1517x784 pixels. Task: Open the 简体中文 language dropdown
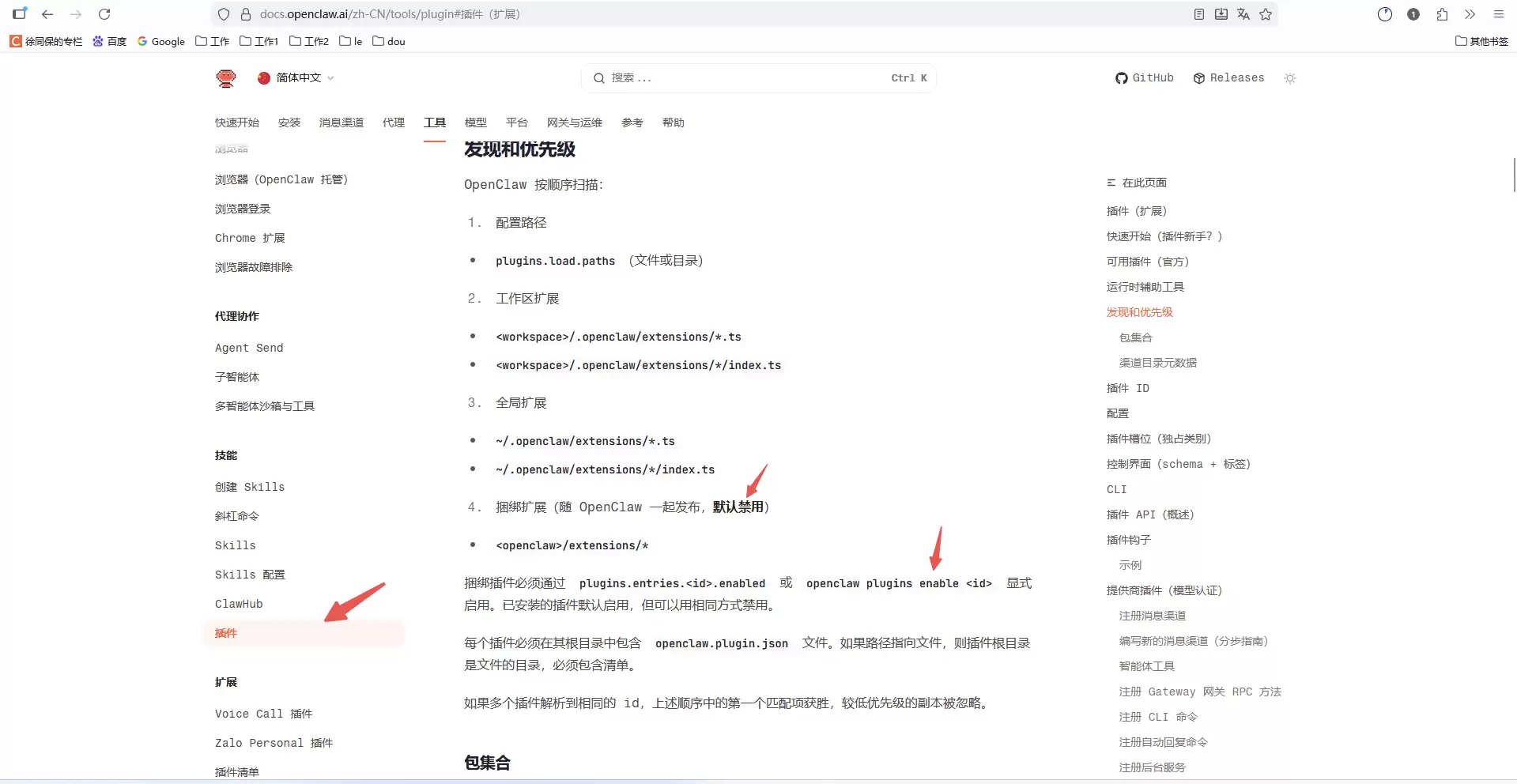click(296, 77)
